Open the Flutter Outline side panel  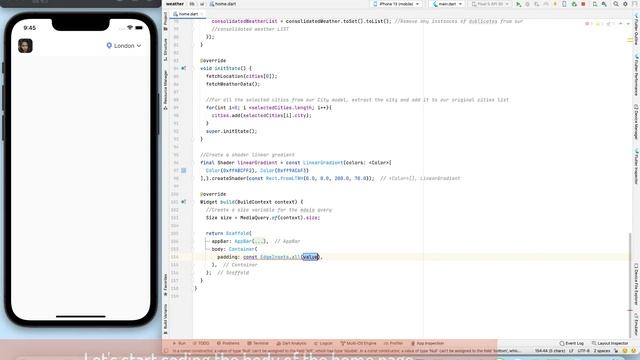point(636,30)
